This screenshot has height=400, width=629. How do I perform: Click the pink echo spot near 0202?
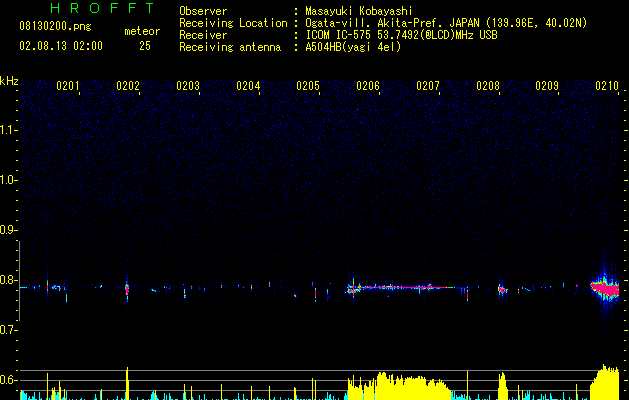(x=127, y=289)
